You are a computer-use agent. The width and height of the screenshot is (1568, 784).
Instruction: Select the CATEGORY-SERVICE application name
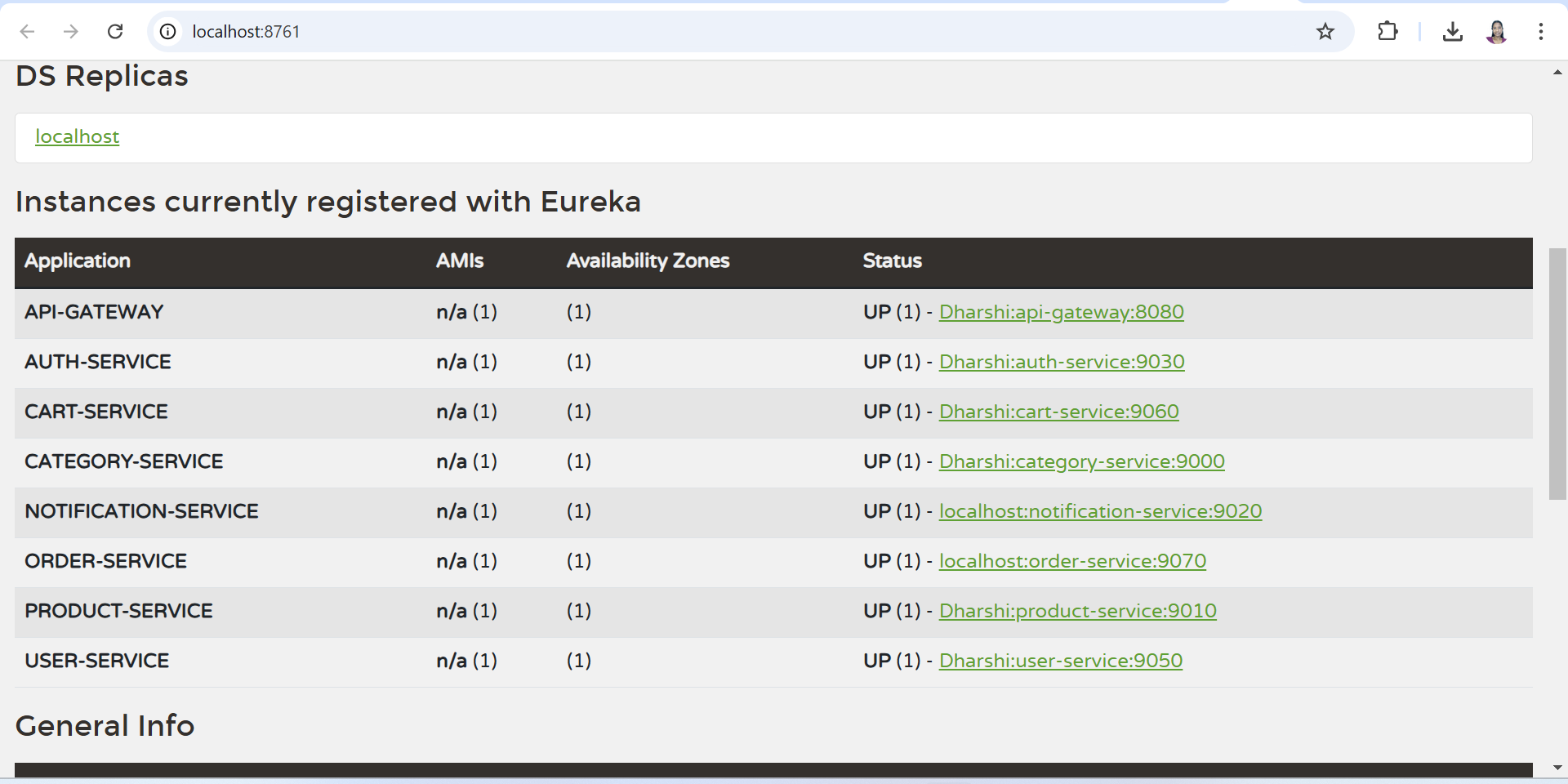pos(124,461)
